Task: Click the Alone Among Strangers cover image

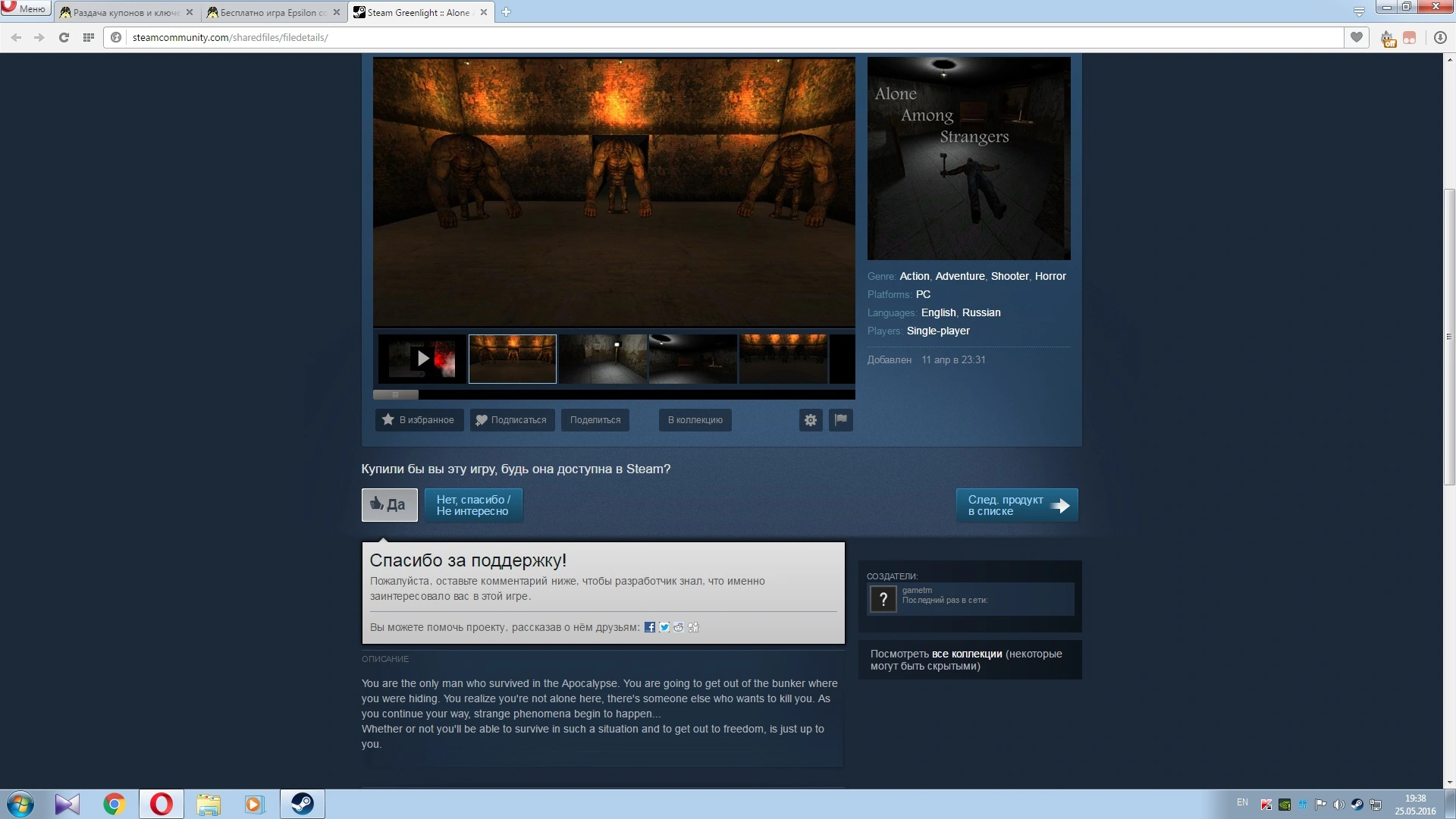Action: pyautogui.click(x=969, y=158)
